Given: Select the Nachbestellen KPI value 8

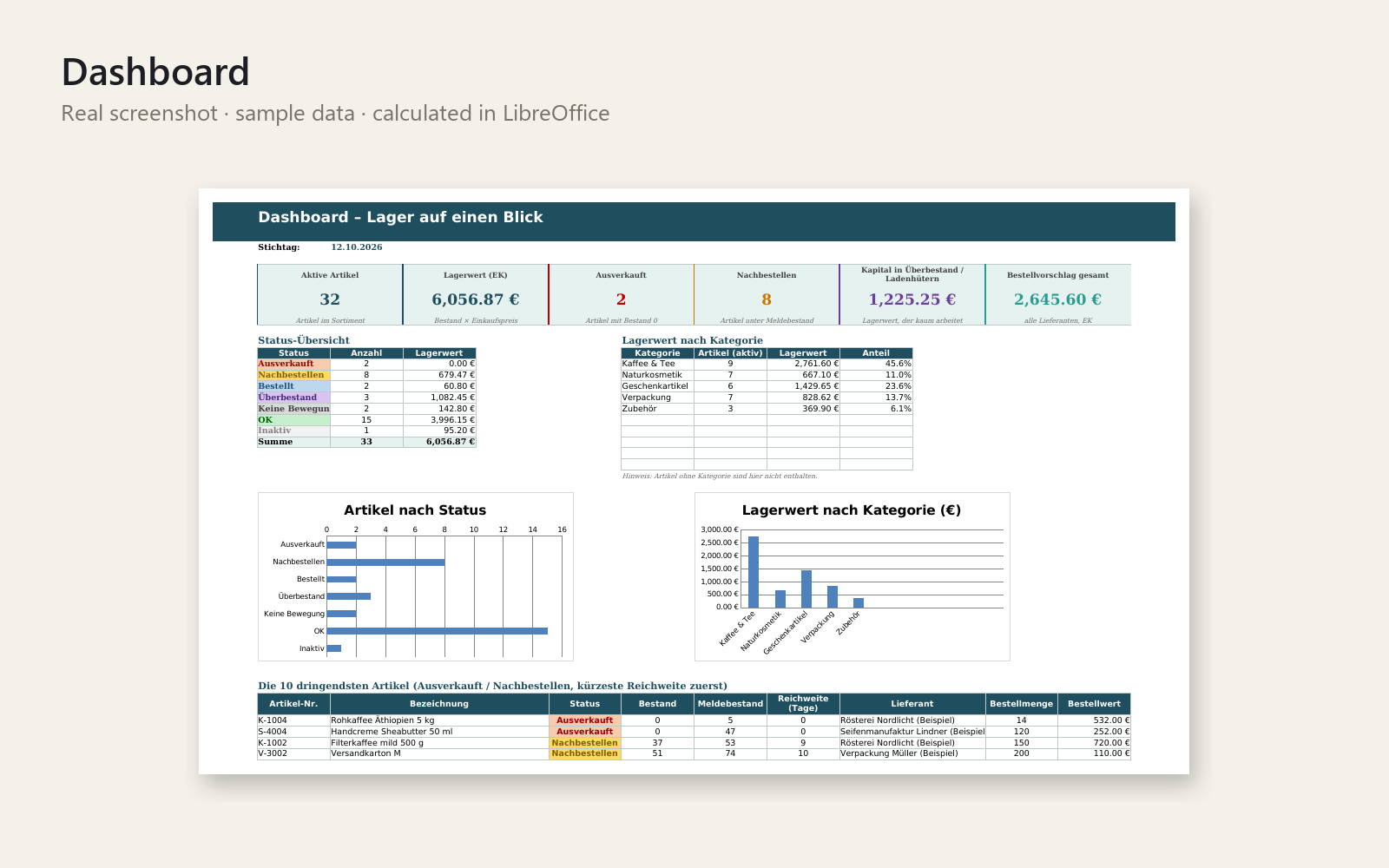Looking at the screenshot, I should coord(767,299).
